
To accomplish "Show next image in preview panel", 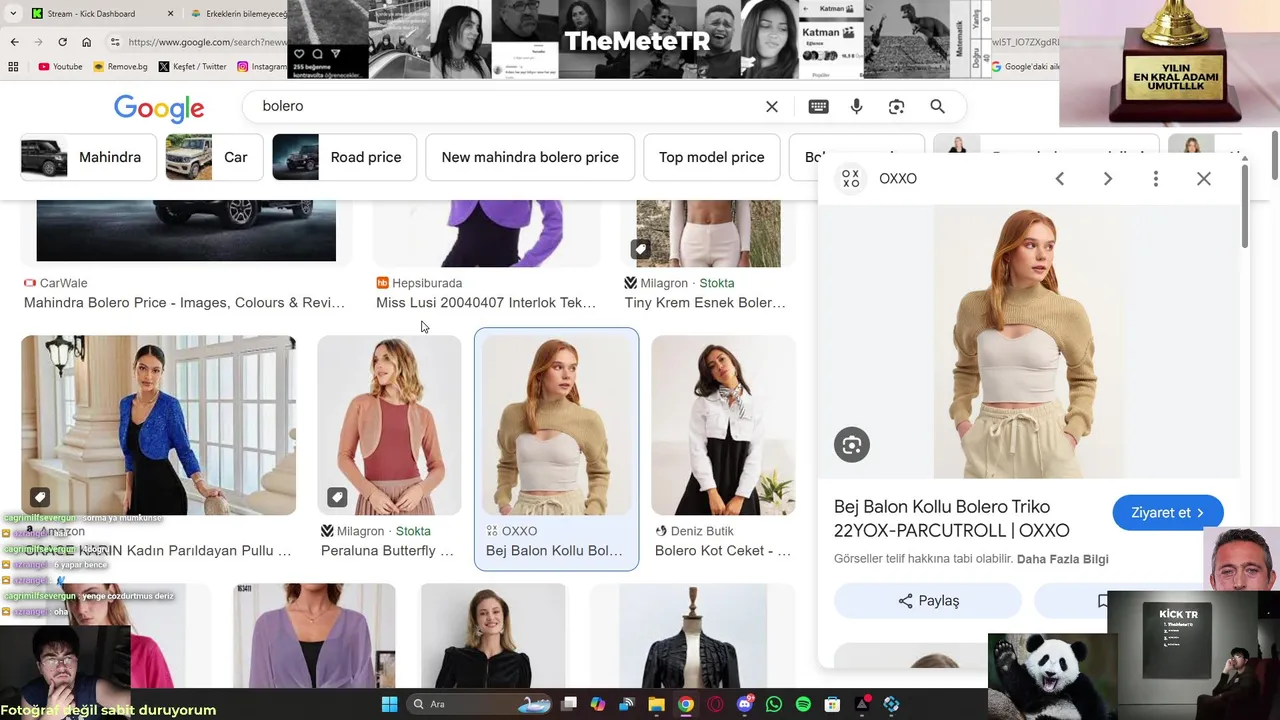I will 1108,179.
